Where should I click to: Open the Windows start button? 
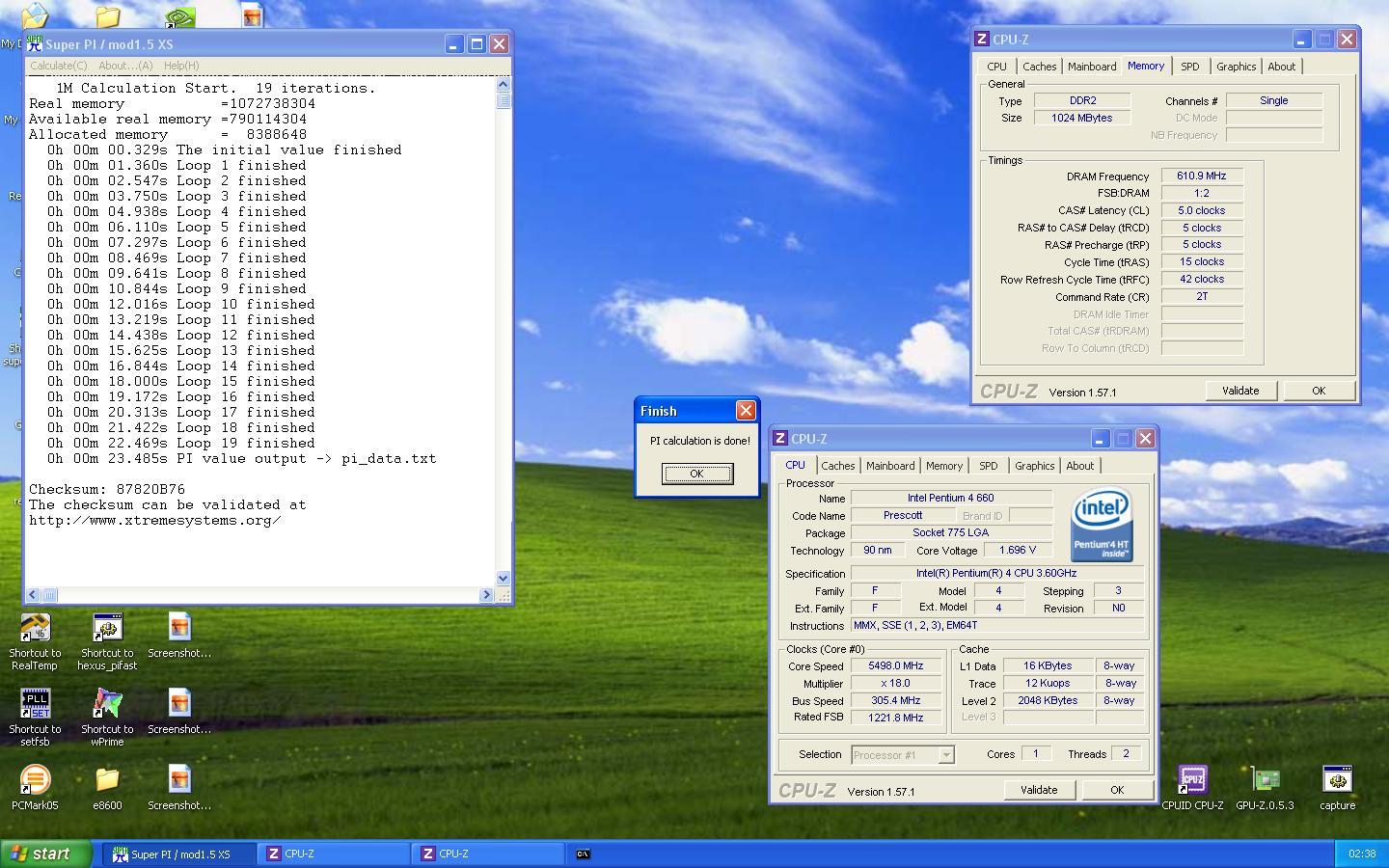pos(46,854)
